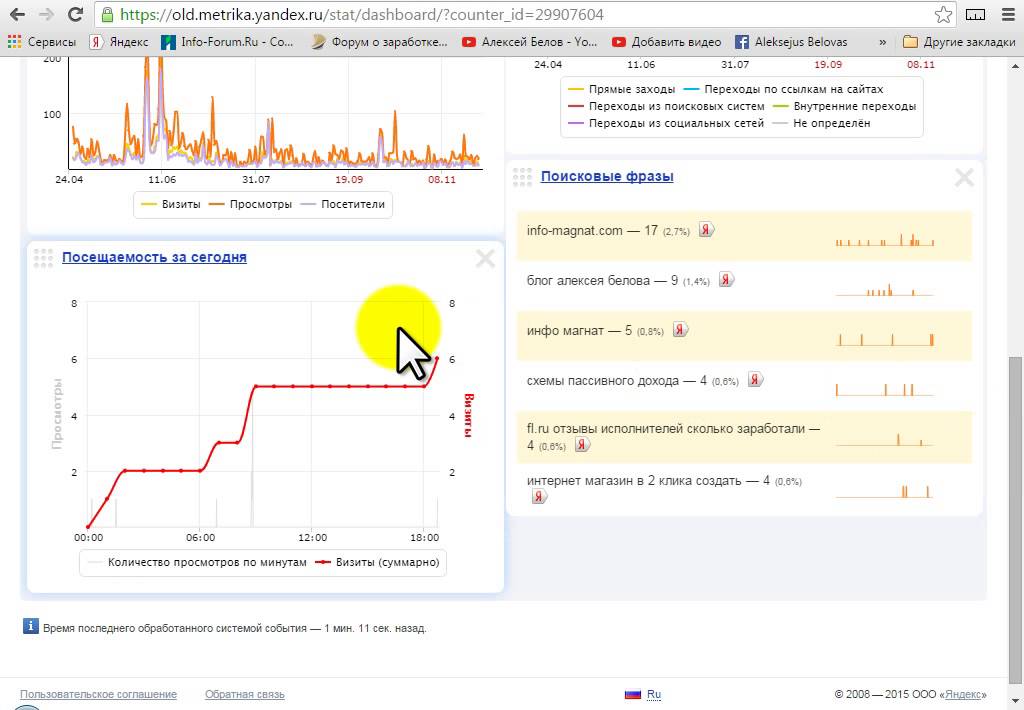
Task: Click Yandex search icon for схемы пассивного дохода
Action: (x=756, y=379)
